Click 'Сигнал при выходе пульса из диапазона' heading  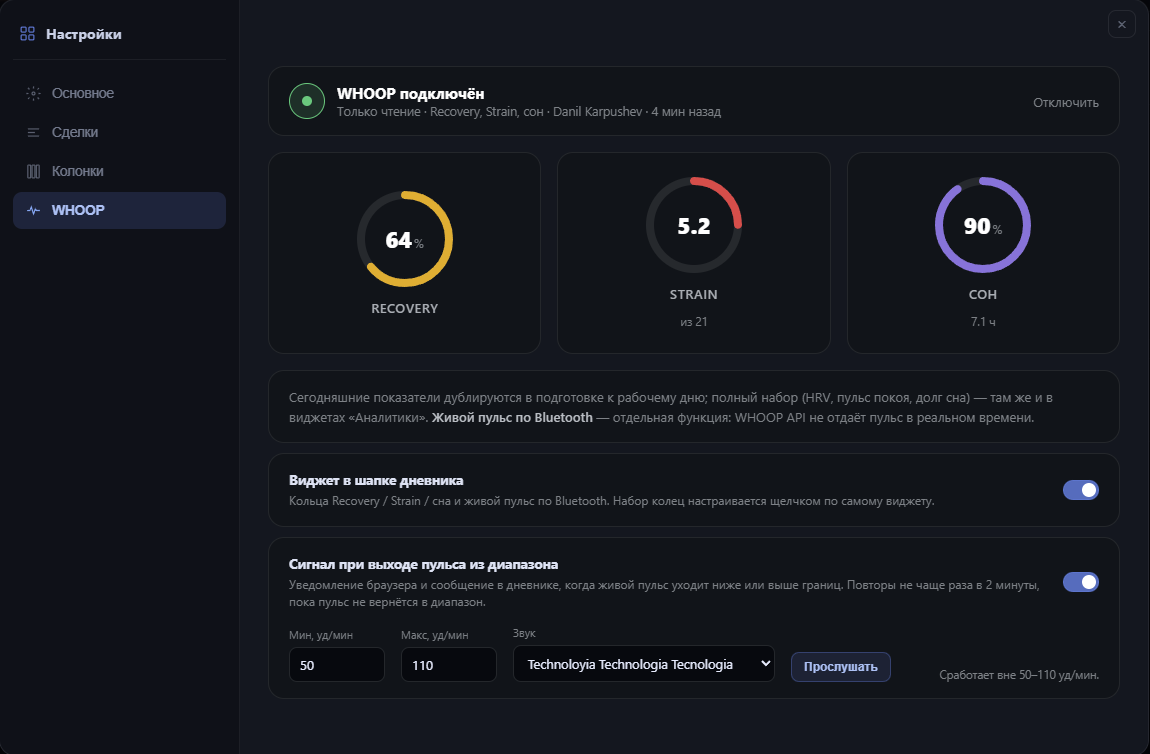coord(423,565)
